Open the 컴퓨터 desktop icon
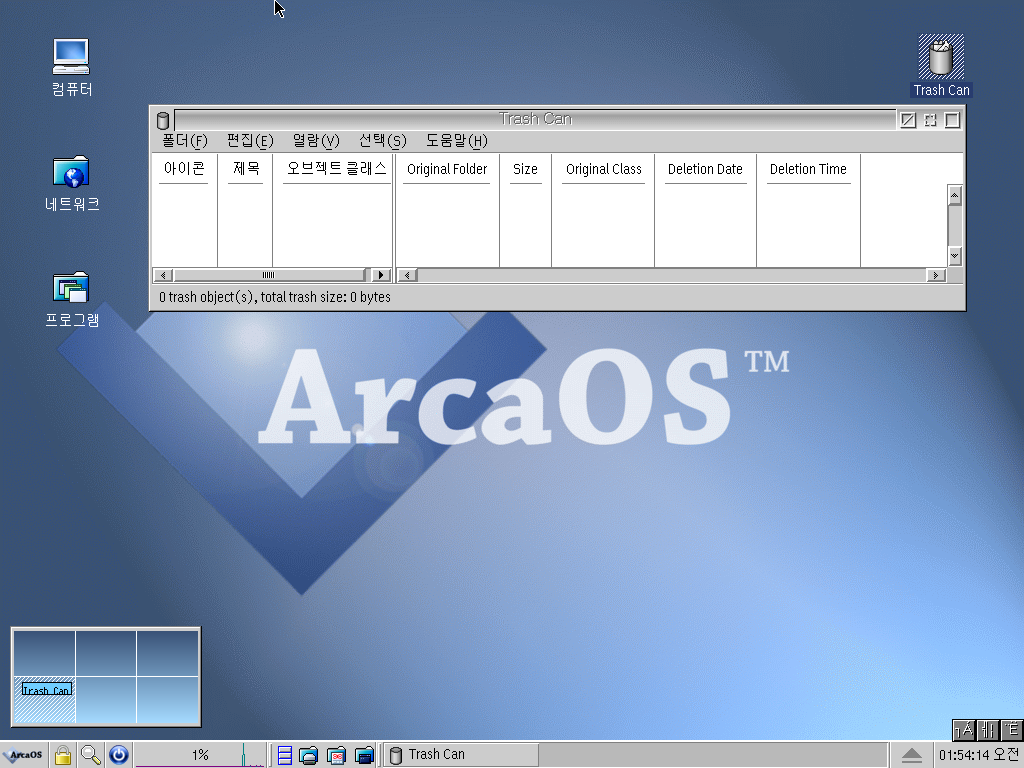 71,57
